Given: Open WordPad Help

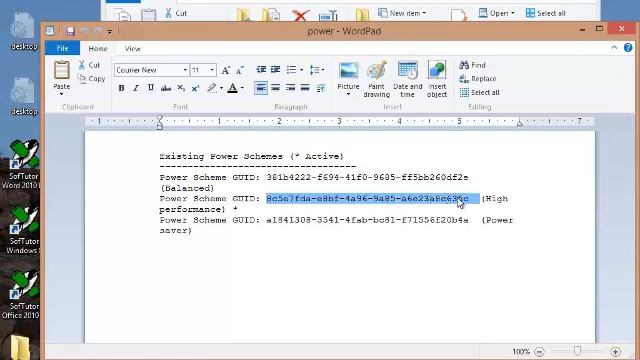Looking at the screenshot, I should coord(628,48).
